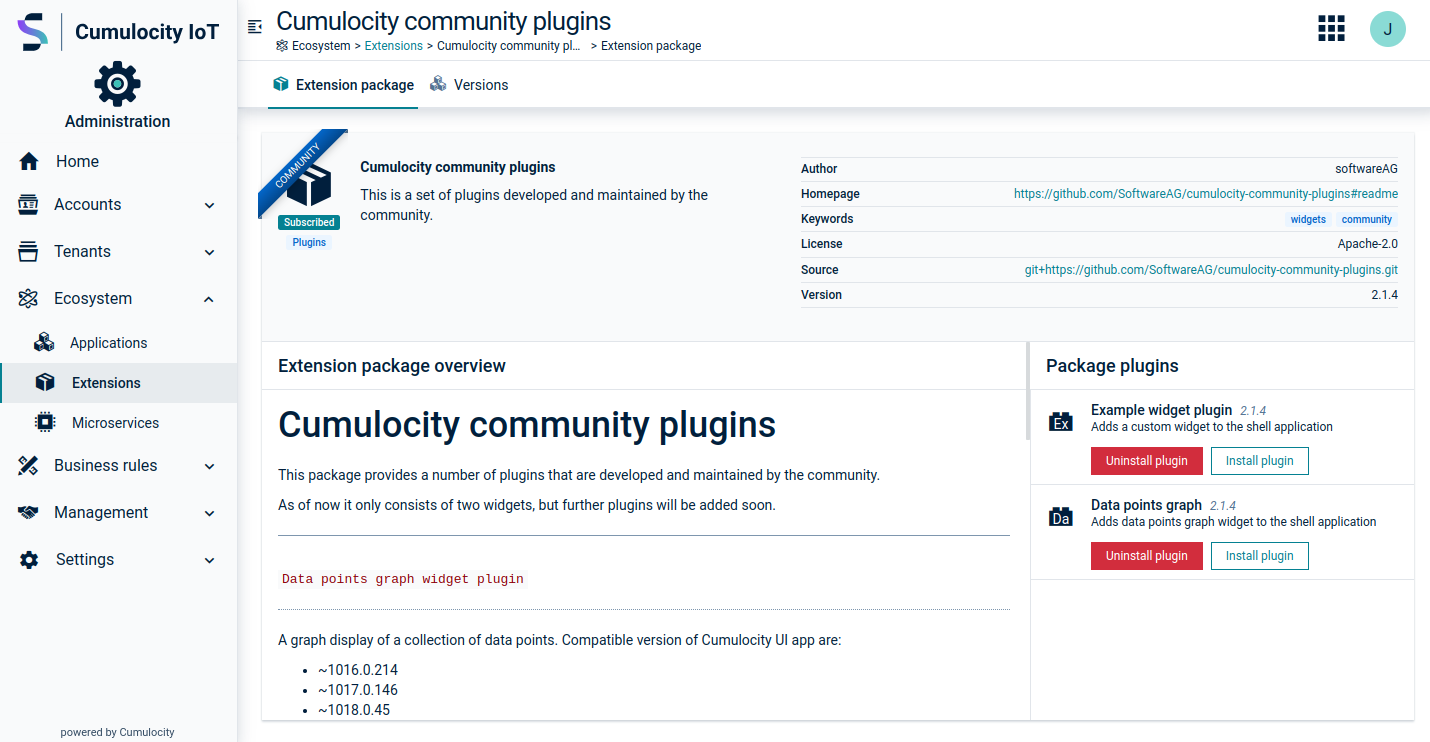Open Applications in the sidebar

point(118,343)
